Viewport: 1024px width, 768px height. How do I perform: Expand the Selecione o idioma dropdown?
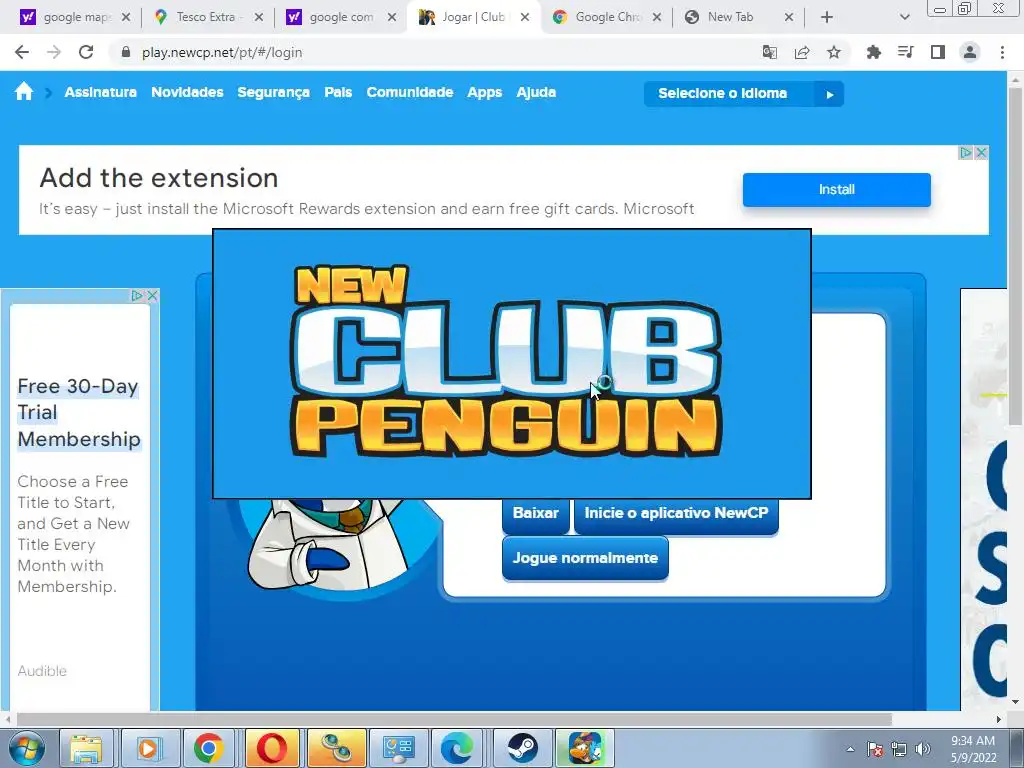[x=744, y=93]
